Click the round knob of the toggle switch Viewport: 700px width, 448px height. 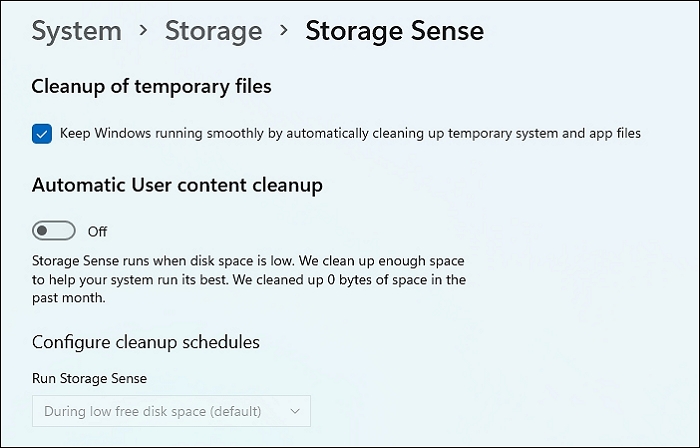point(44,231)
